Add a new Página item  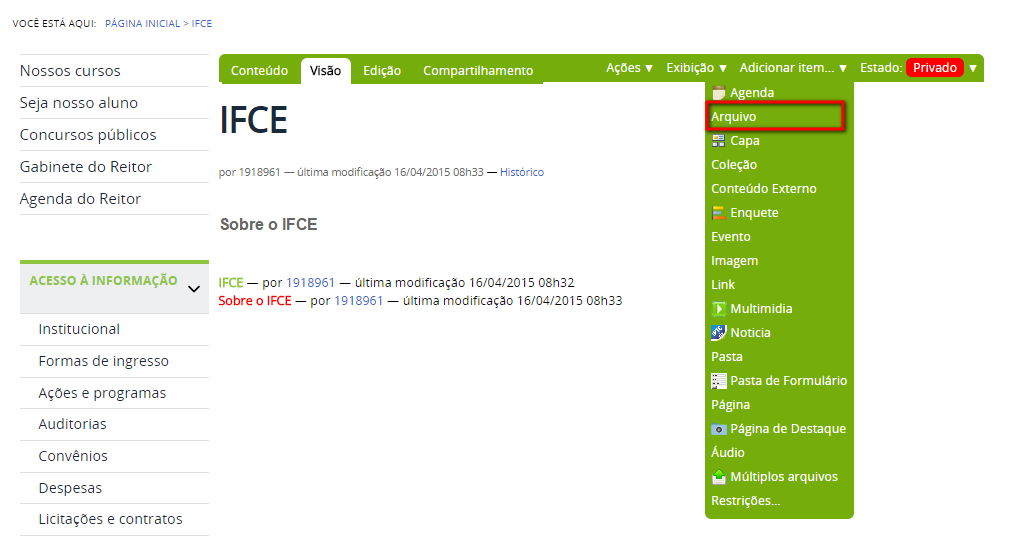click(x=730, y=405)
